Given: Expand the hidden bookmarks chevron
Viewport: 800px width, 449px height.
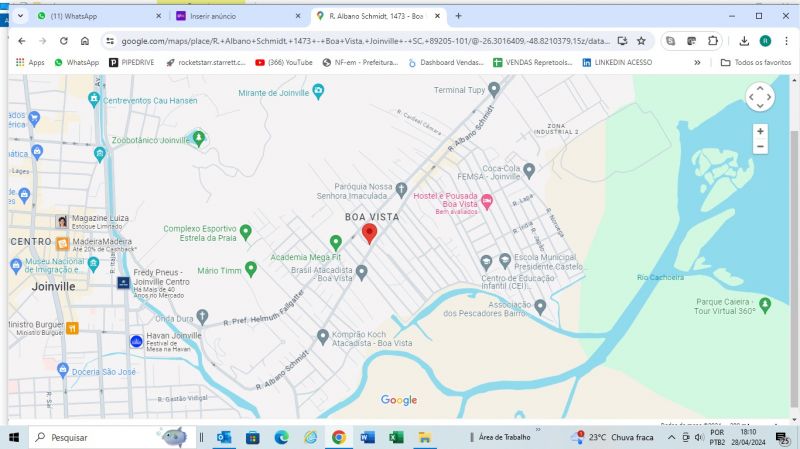Looking at the screenshot, I should click(x=697, y=62).
